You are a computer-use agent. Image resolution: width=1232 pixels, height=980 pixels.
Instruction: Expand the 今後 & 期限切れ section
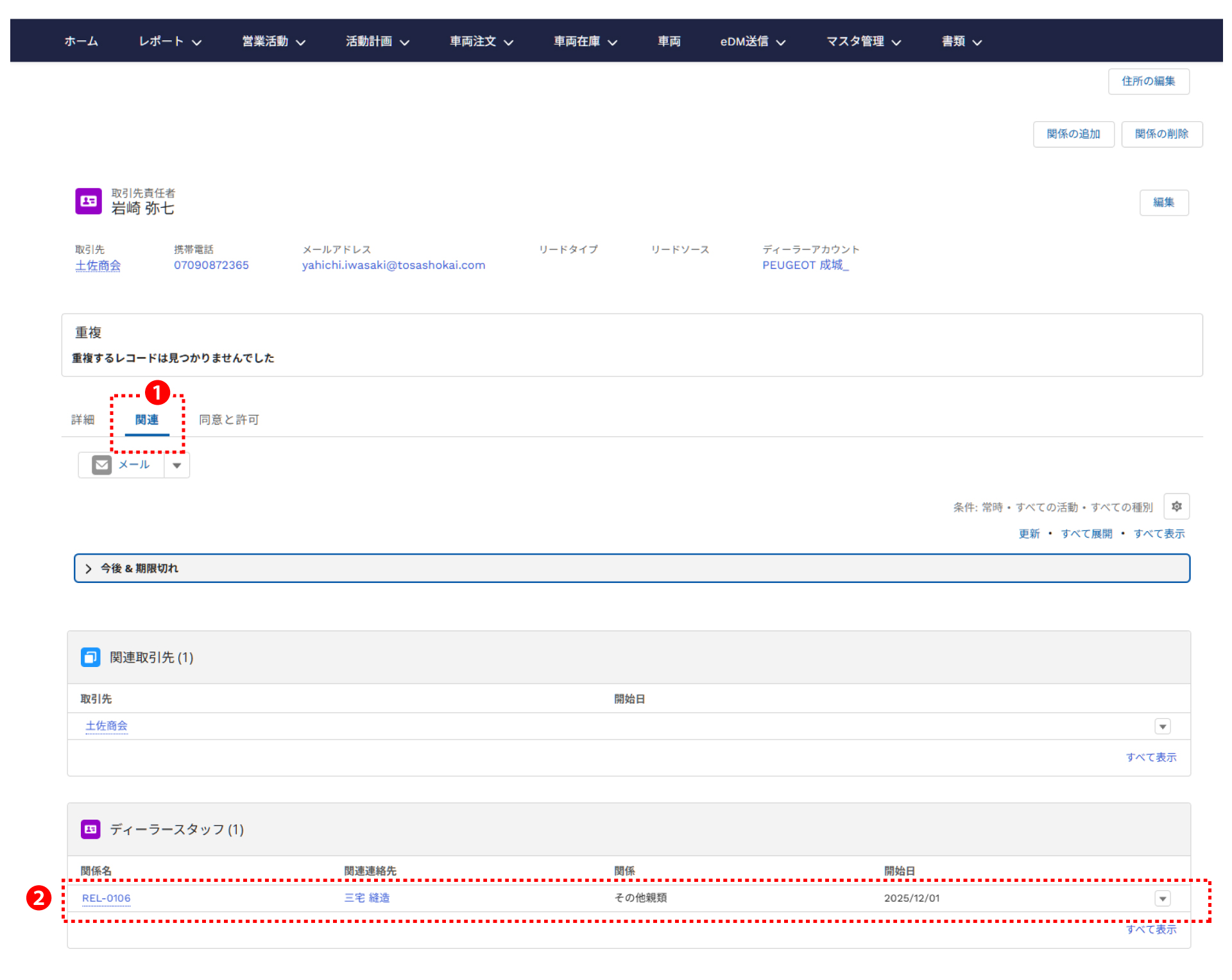(89, 569)
